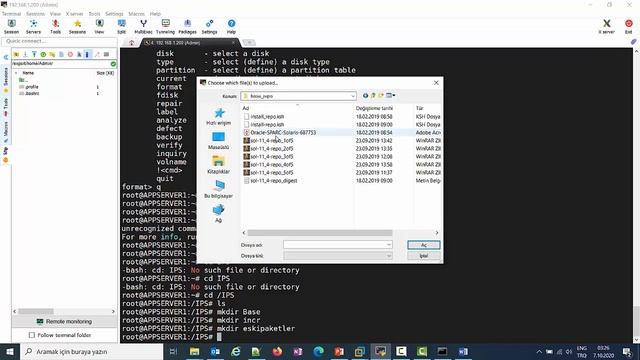This screenshot has width=640, height=360.
Task: Click the taskbar search box
Action: (91, 351)
